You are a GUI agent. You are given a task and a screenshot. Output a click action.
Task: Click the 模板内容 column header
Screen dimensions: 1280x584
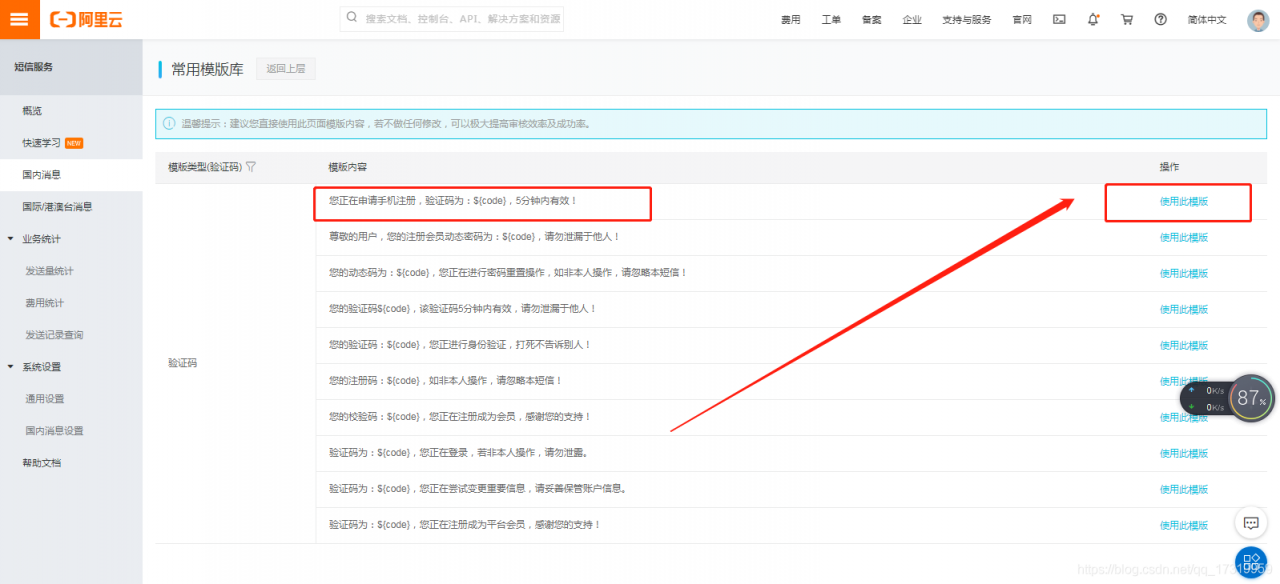point(348,167)
